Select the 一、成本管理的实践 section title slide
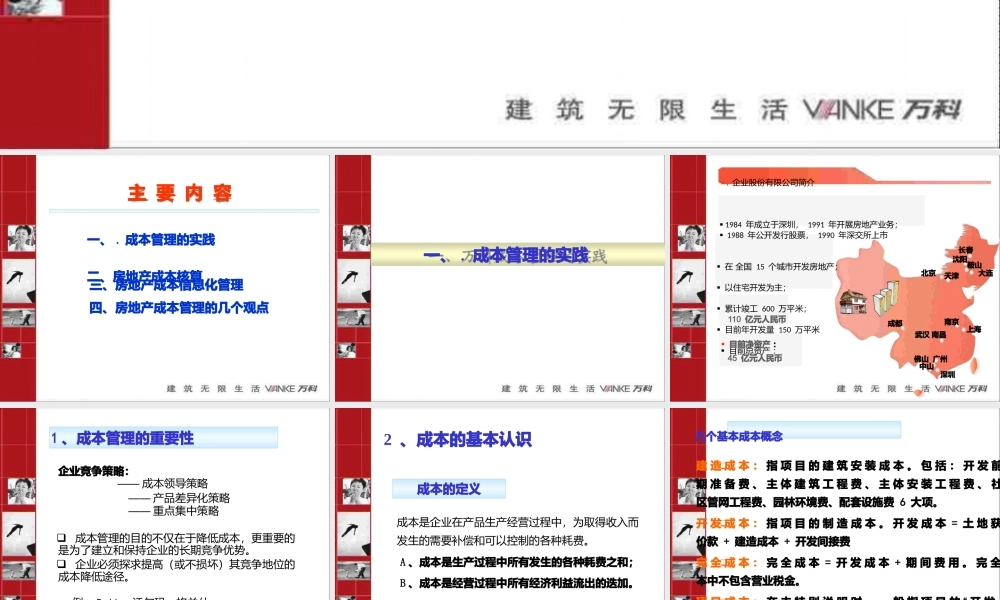 499,278
